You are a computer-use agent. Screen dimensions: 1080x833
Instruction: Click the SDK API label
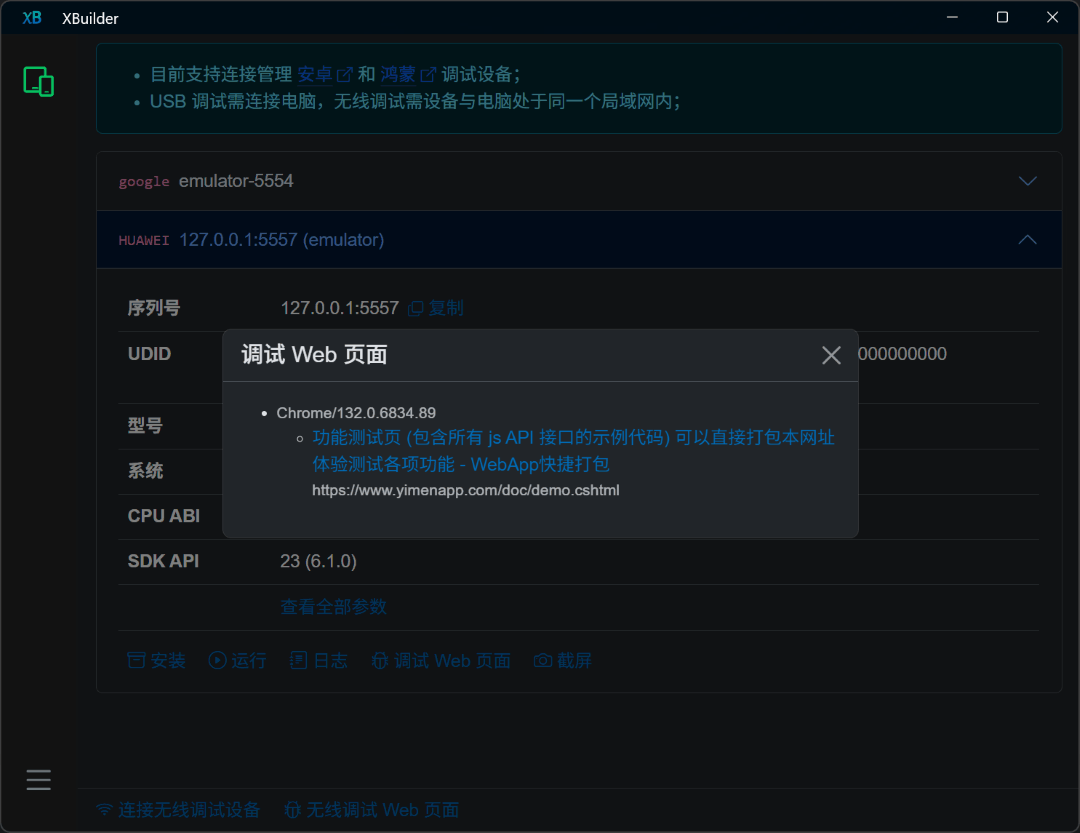[x=163, y=562]
